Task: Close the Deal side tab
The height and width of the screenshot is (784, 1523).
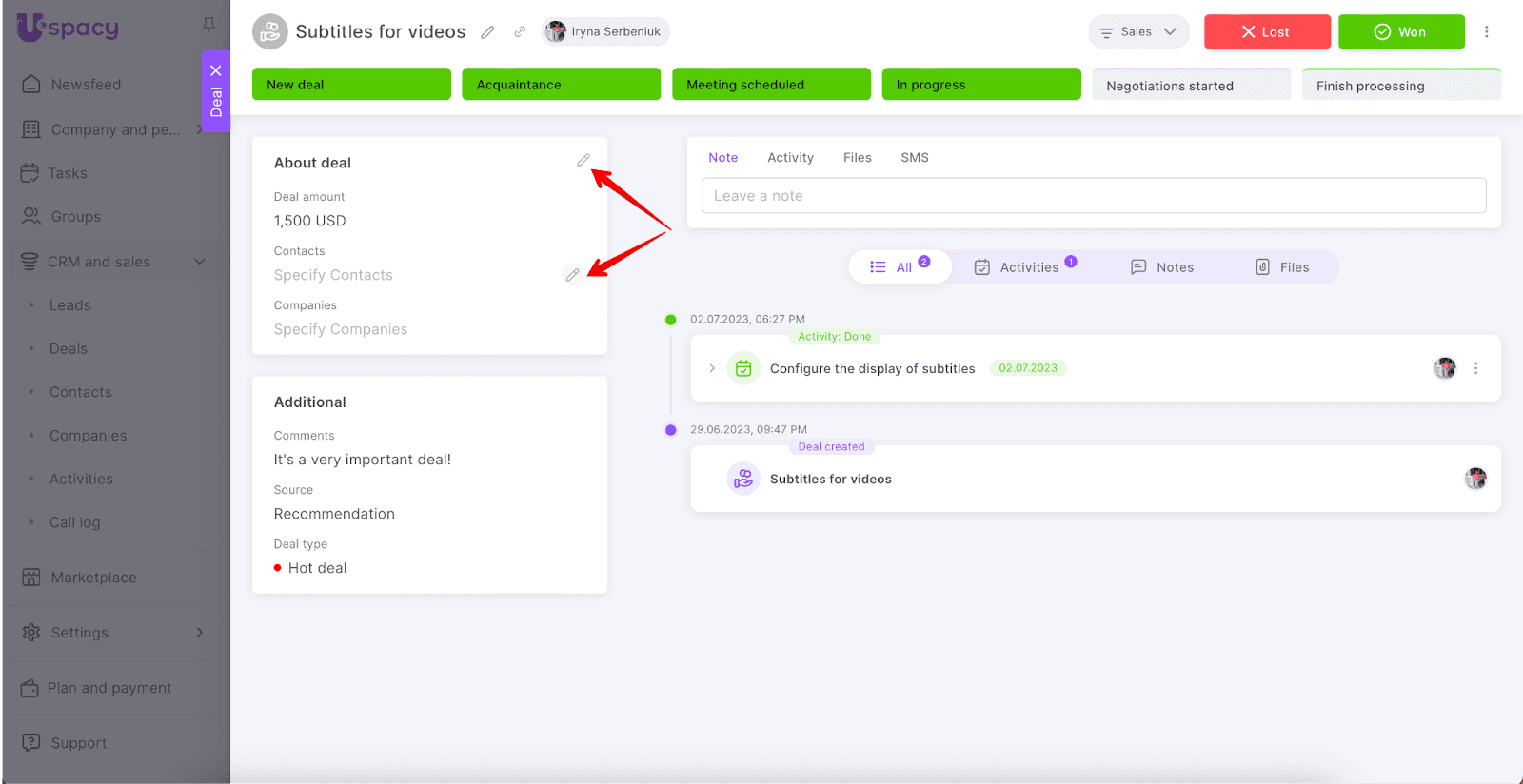Action: (x=216, y=70)
